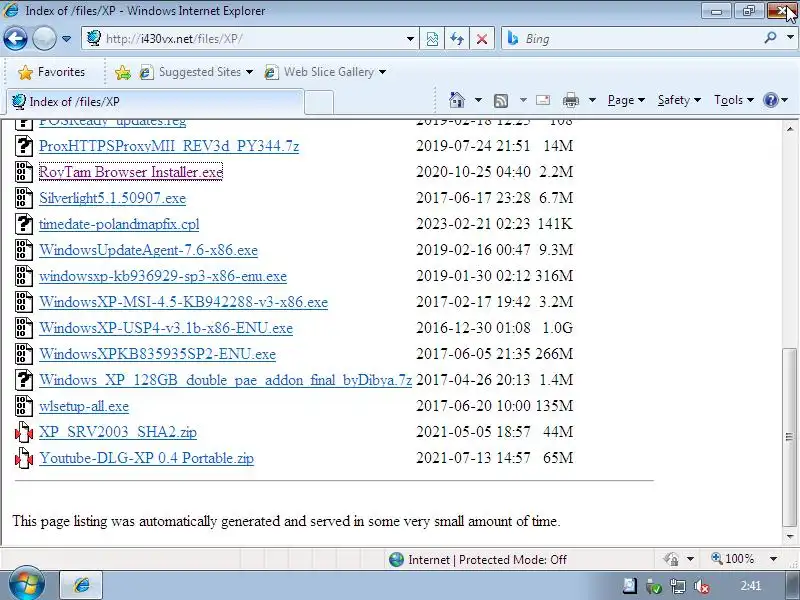
Task: Open ProxHTTPSProxyMII_REV3d_PY344.7z link
Action: [169, 146]
